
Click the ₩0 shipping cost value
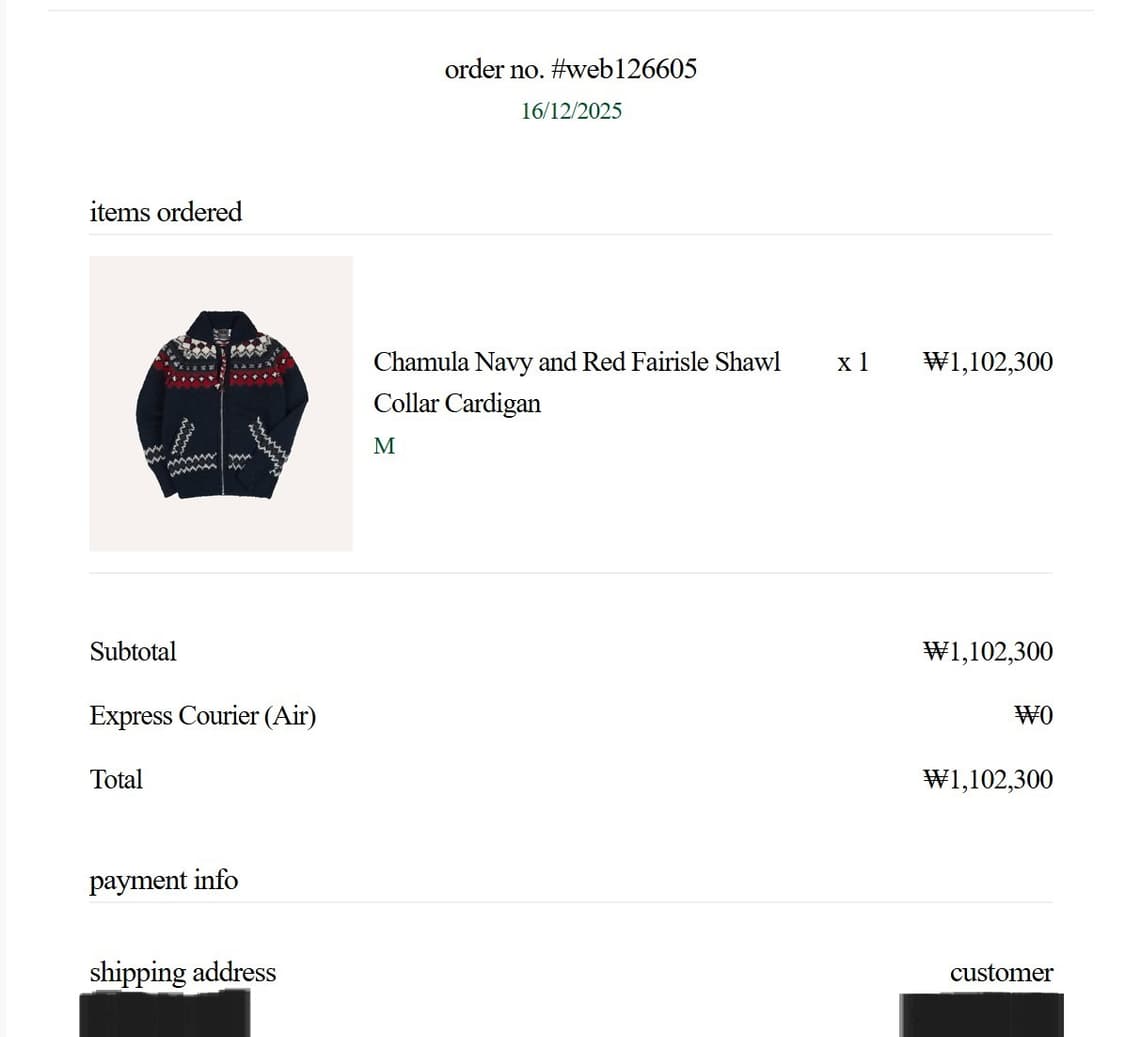1033,716
